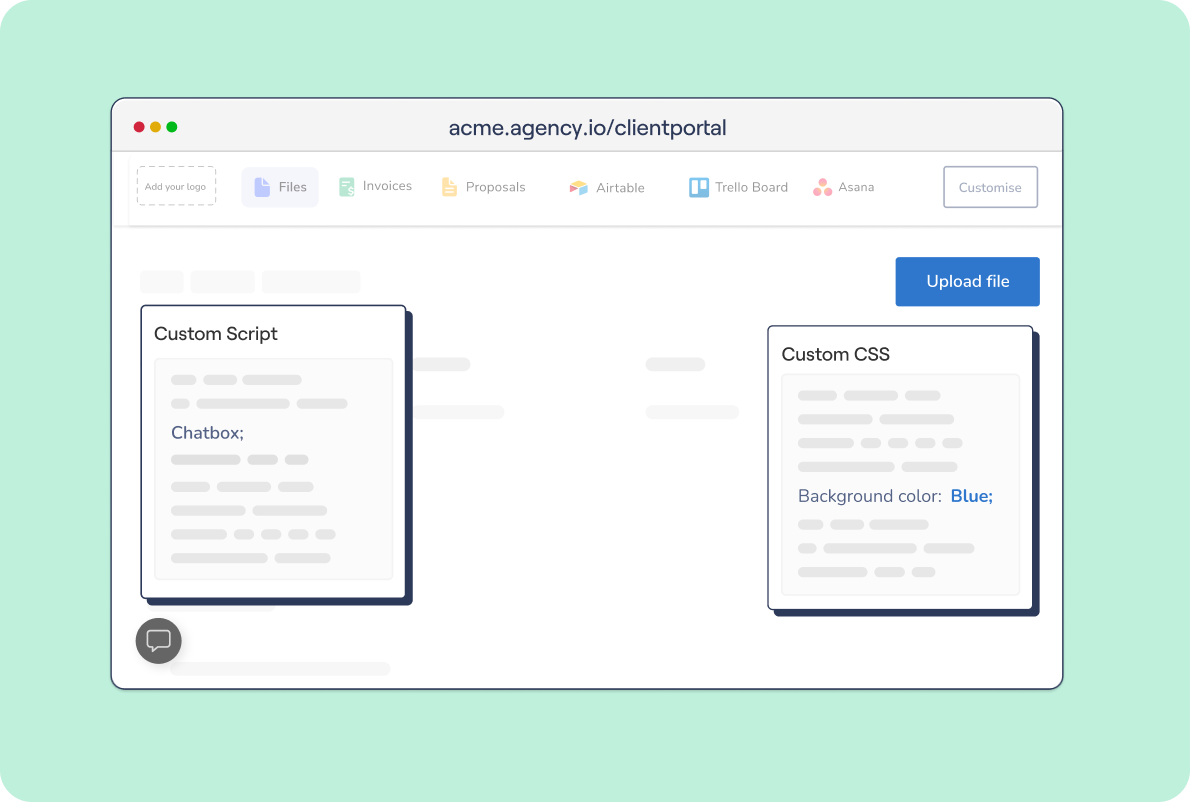
Task: Switch to the Files tab
Action: (x=280, y=186)
